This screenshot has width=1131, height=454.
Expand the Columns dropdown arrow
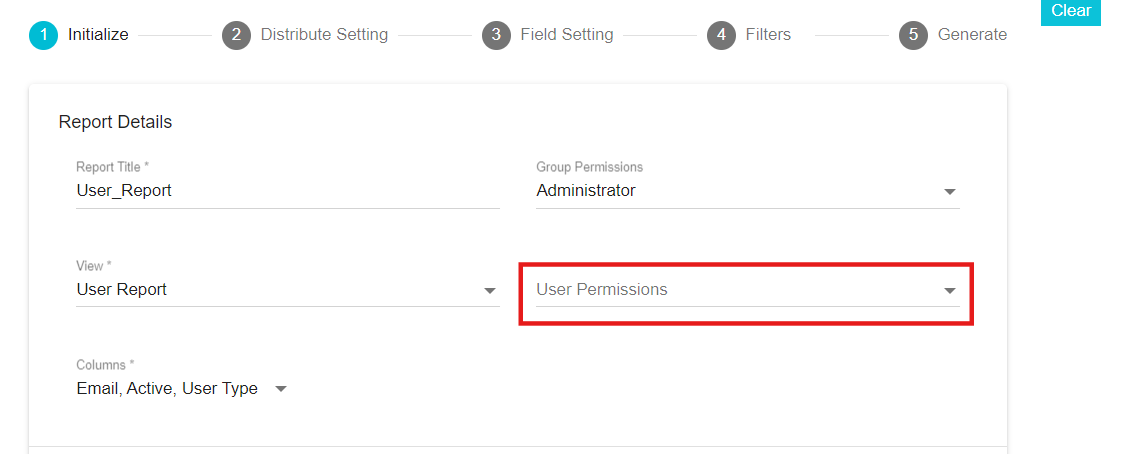[x=281, y=390]
